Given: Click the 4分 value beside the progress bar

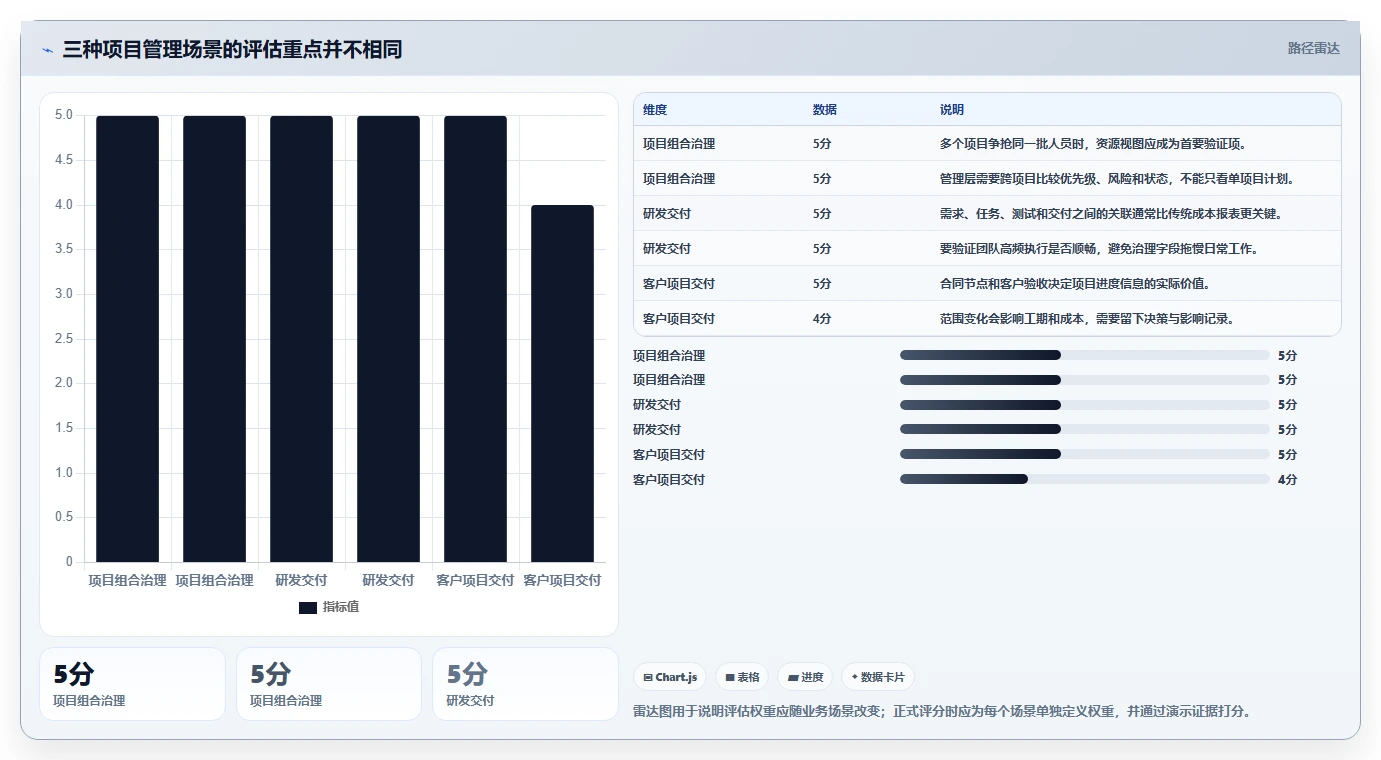Looking at the screenshot, I should [1287, 480].
